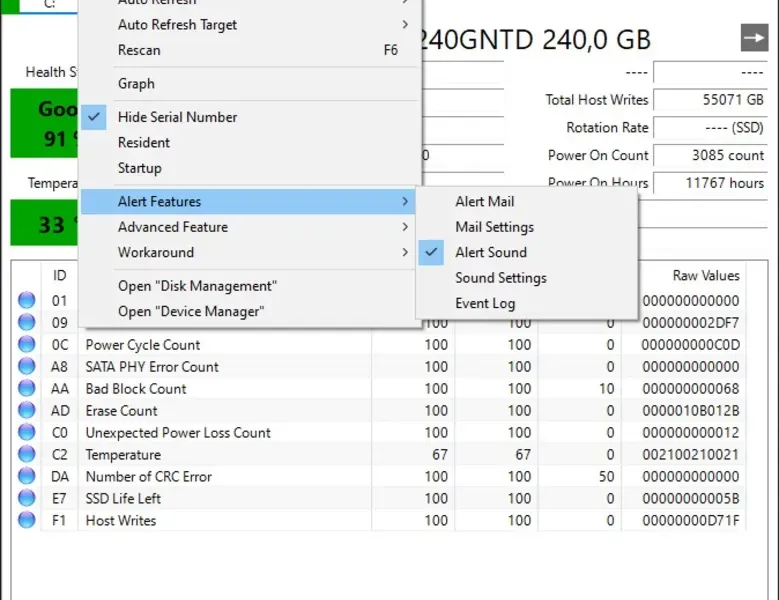
Task: Select the "SSD Life Left" attribute name
Action: click(x=123, y=498)
